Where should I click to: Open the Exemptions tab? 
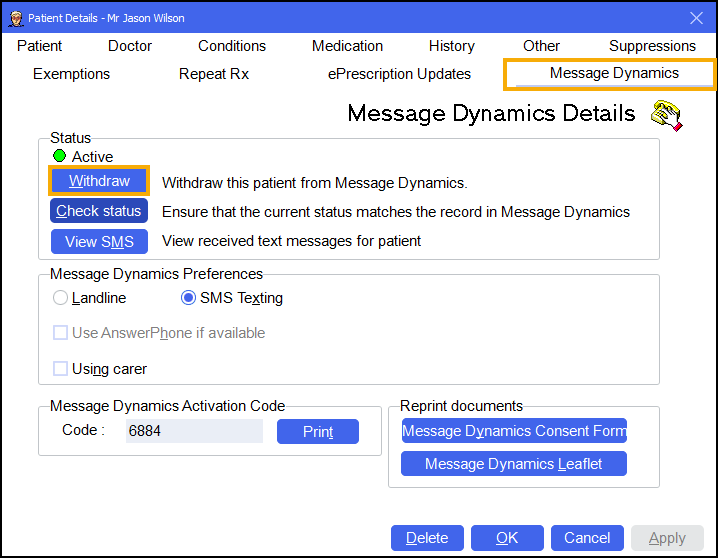(71, 74)
